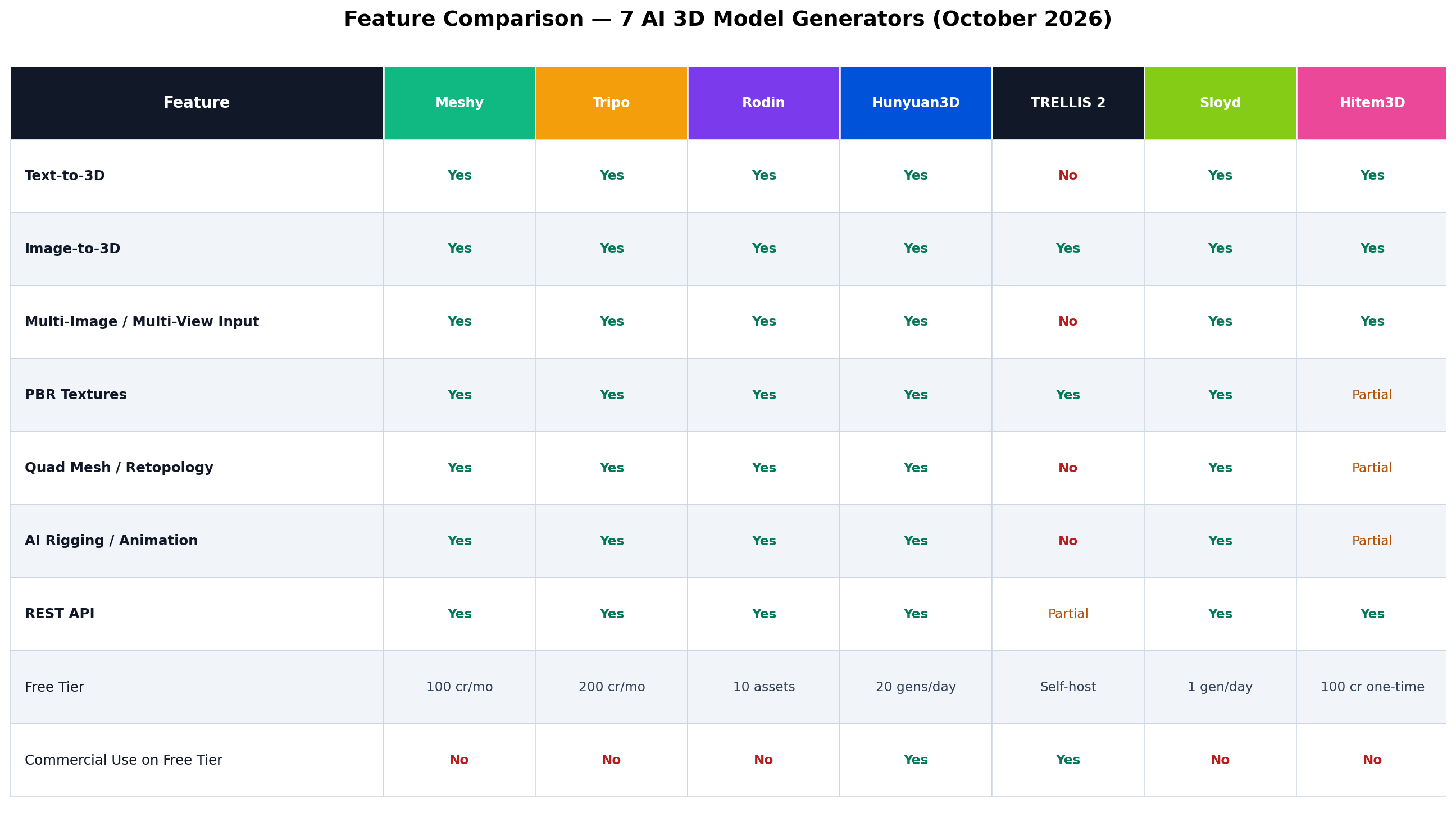Click the Meshy column header
Image resolution: width=1456 pixels, height=818 pixels.
pyautogui.click(x=459, y=103)
